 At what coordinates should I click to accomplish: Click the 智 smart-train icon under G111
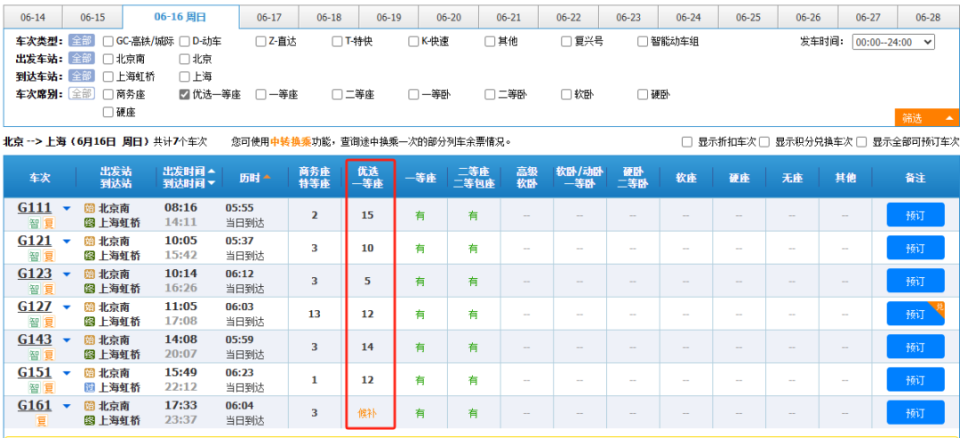[x=35, y=223]
